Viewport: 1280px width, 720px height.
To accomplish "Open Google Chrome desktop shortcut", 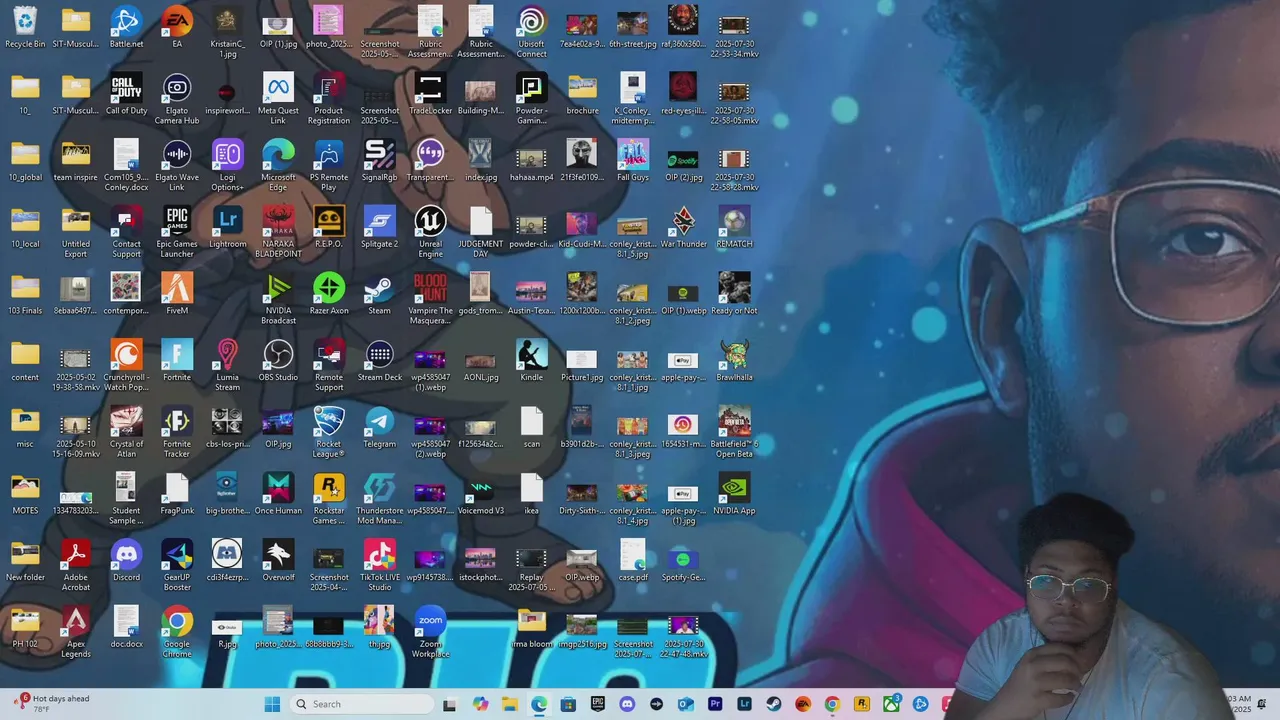I will tap(177, 631).
